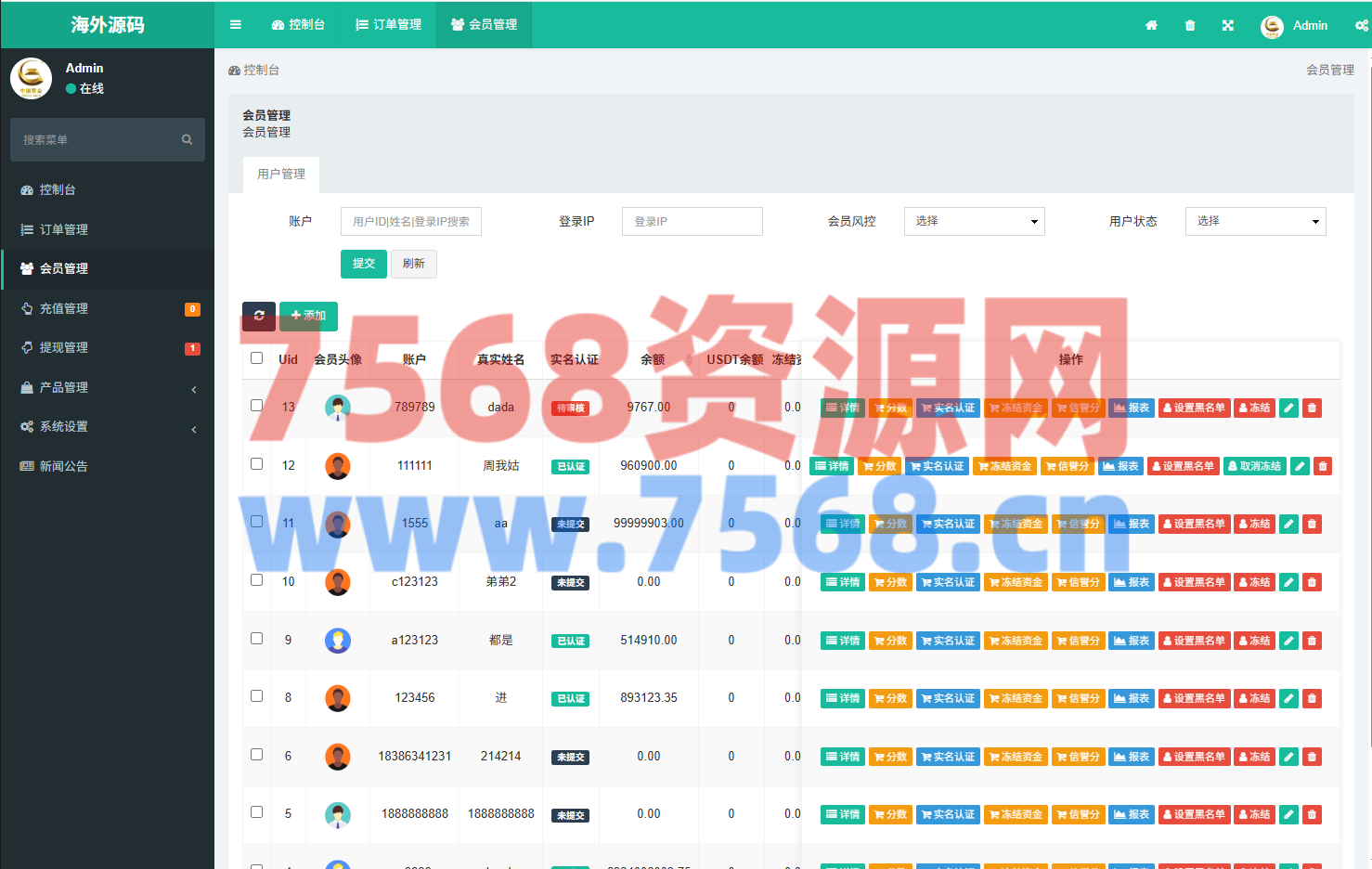Click the search magnifier in sidebar

187,139
